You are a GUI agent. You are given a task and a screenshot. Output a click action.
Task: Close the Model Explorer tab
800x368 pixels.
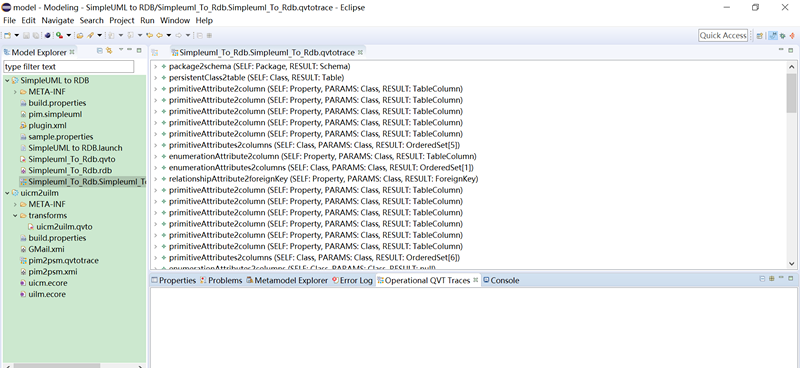point(72,52)
